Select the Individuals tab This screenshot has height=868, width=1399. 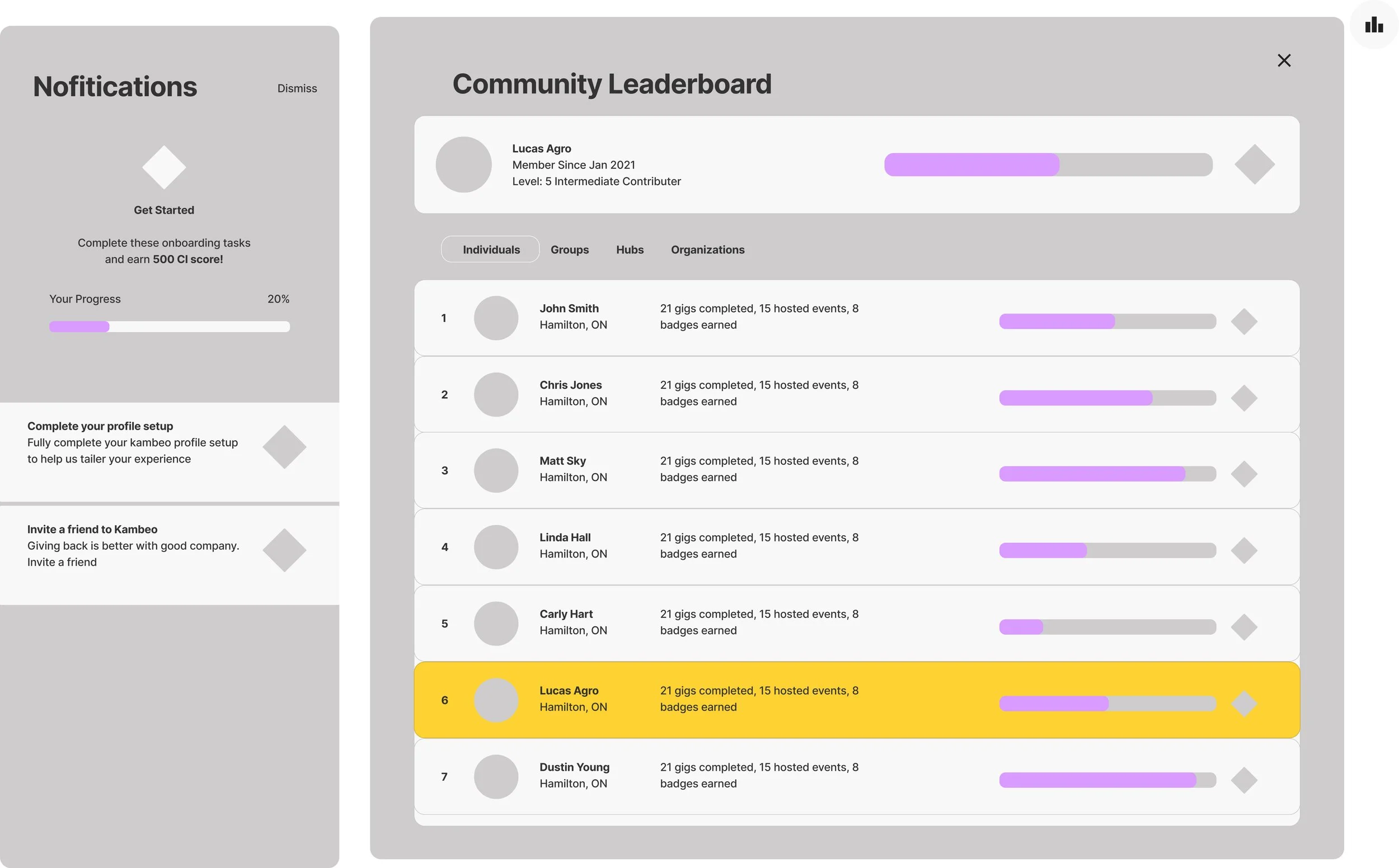tap(490, 249)
